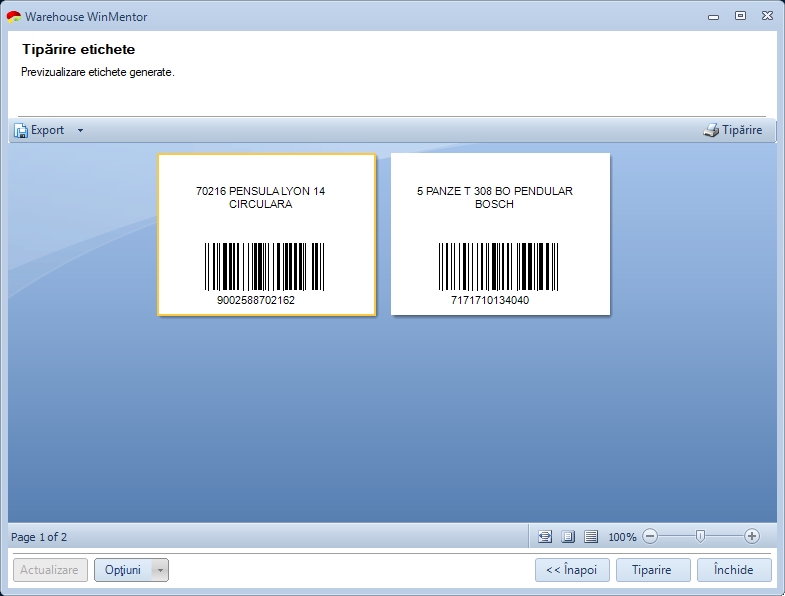The image size is (785, 596).
Task: Open the Export dropdown arrow
Action: (x=80, y=130)
